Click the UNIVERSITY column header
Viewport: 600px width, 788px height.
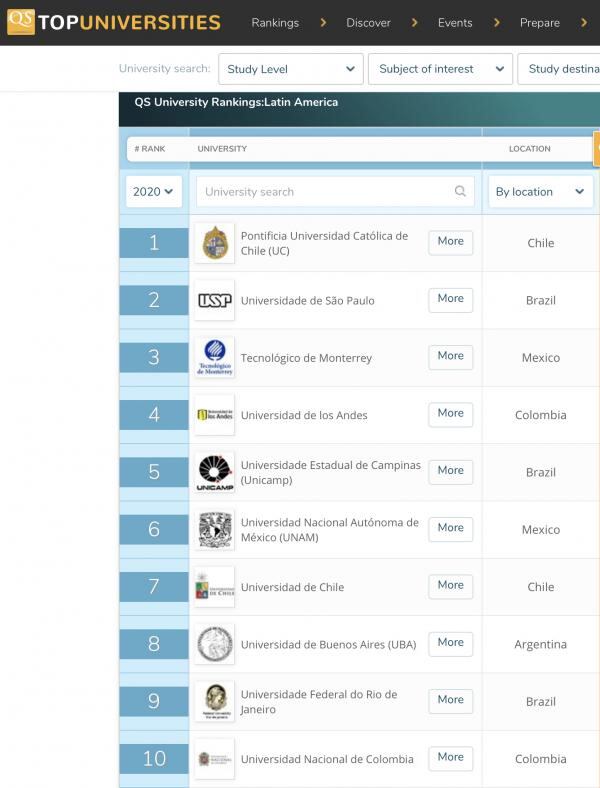pos(222,149)
